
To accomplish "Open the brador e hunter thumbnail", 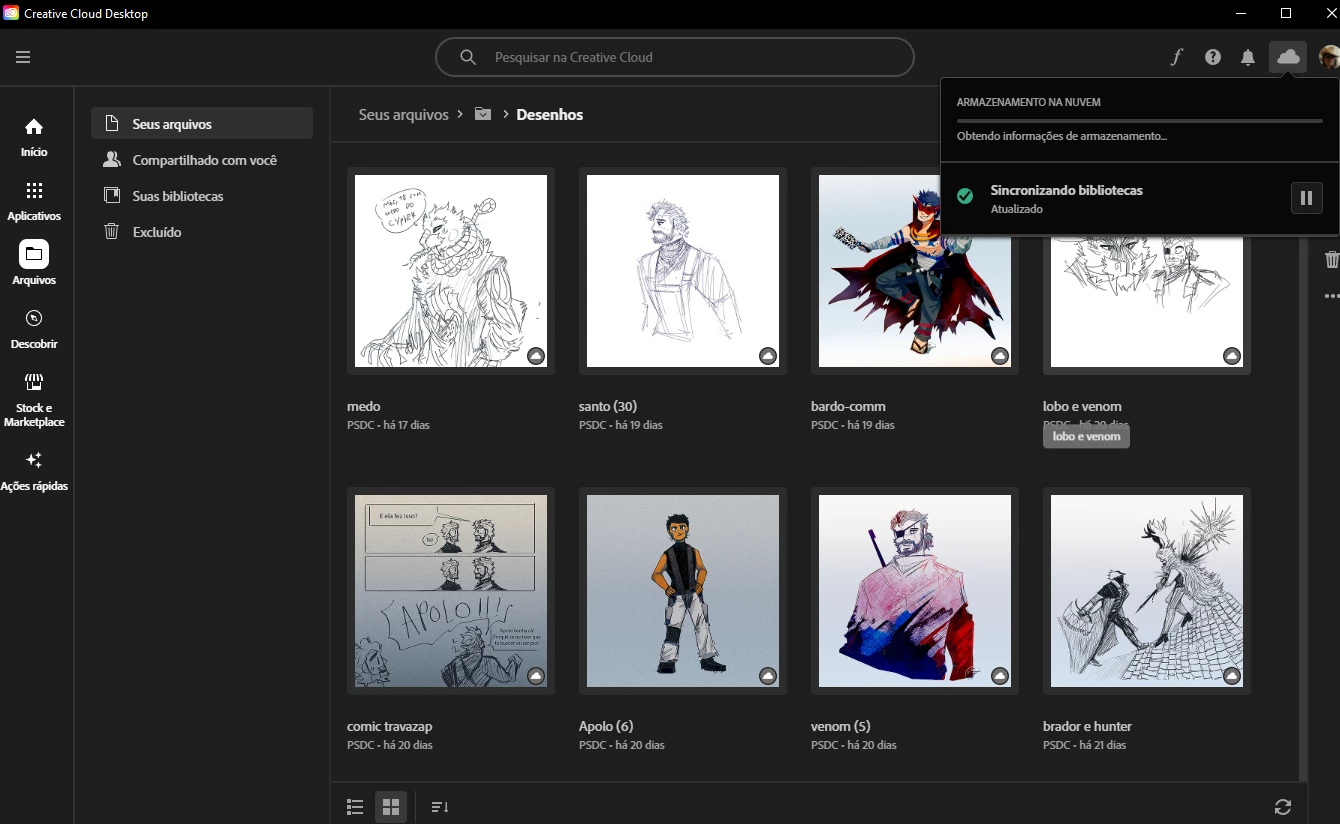I will pos(1147,591).
